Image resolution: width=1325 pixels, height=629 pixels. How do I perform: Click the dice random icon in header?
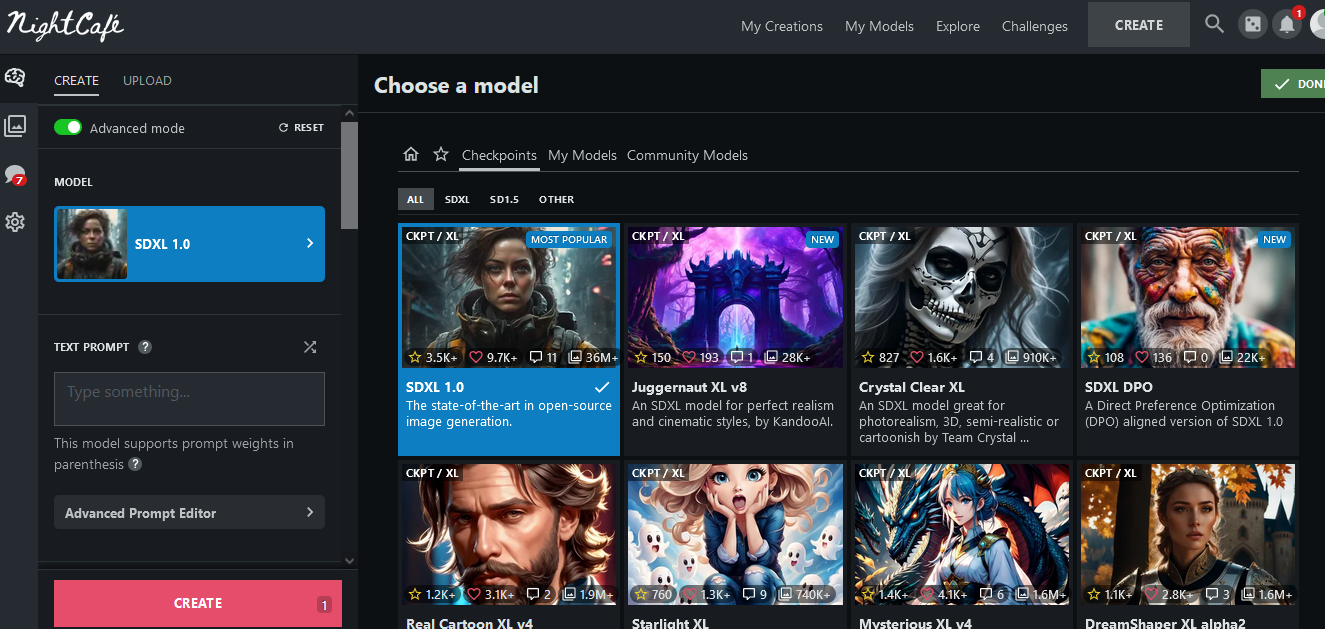pyautogui.click(x=1251, y=25)
